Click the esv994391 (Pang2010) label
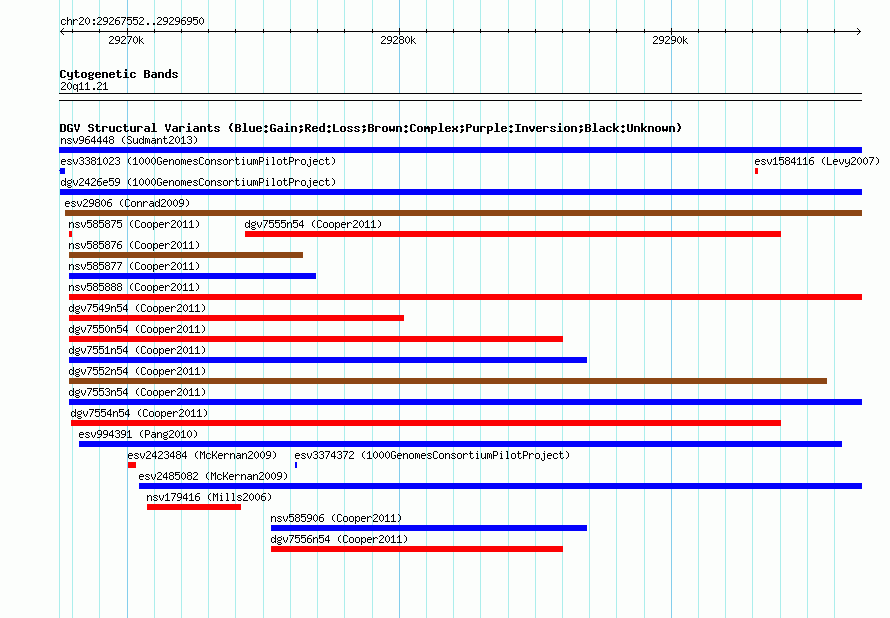Image resolution: width=890 pixels, height=618 pixels. tap(138, 434)
